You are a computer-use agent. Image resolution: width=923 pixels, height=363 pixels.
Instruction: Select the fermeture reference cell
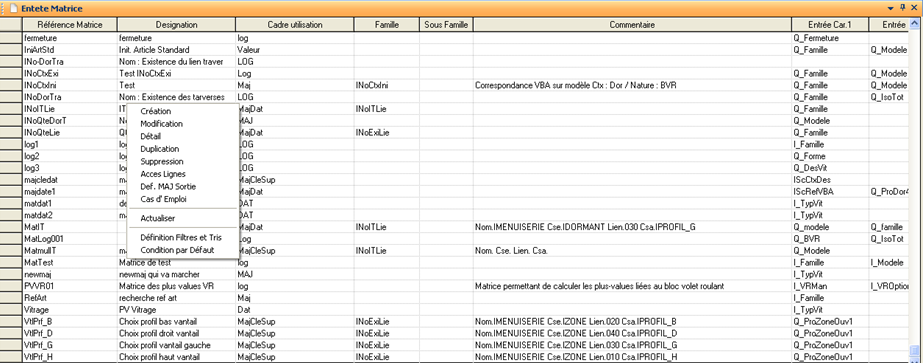pos(70,38)
